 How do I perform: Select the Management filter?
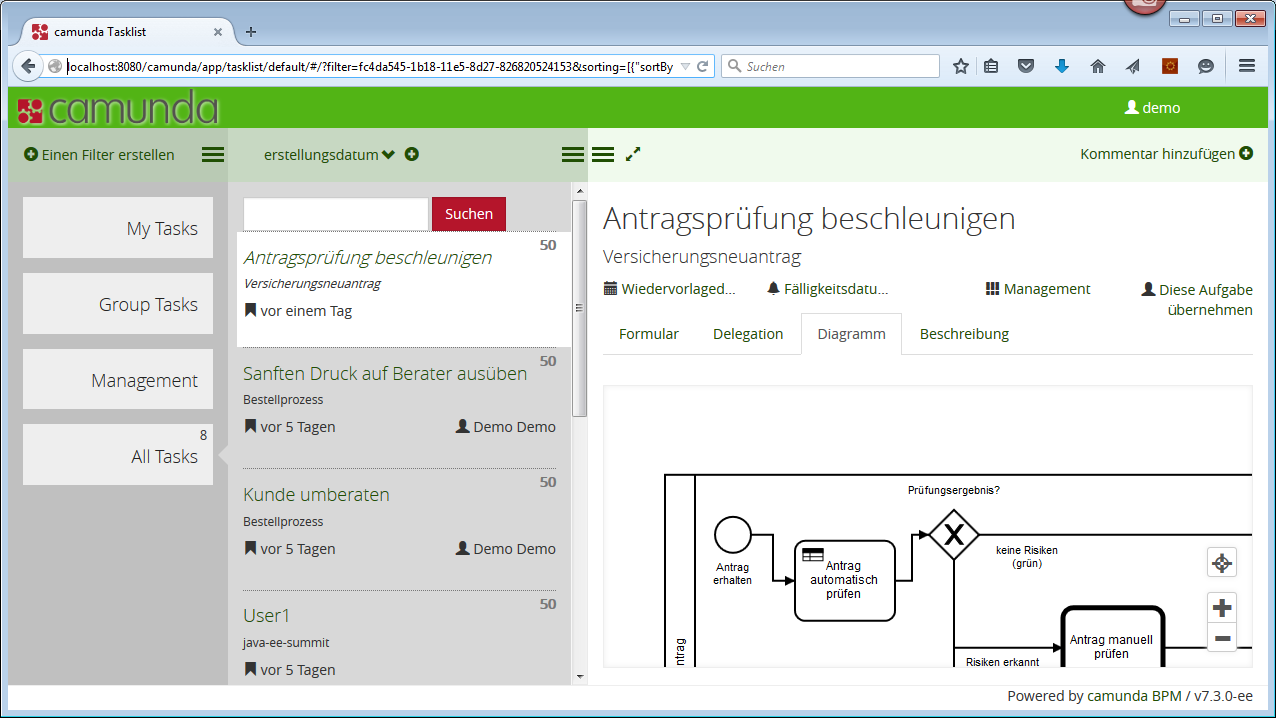click(x=118, y=380)
